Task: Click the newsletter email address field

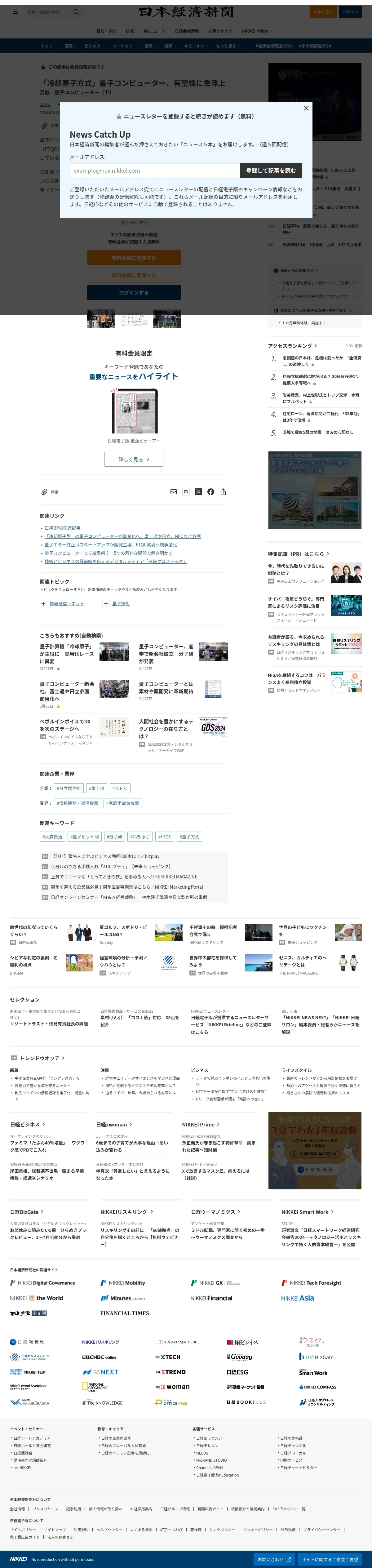Action: (155, 171)
